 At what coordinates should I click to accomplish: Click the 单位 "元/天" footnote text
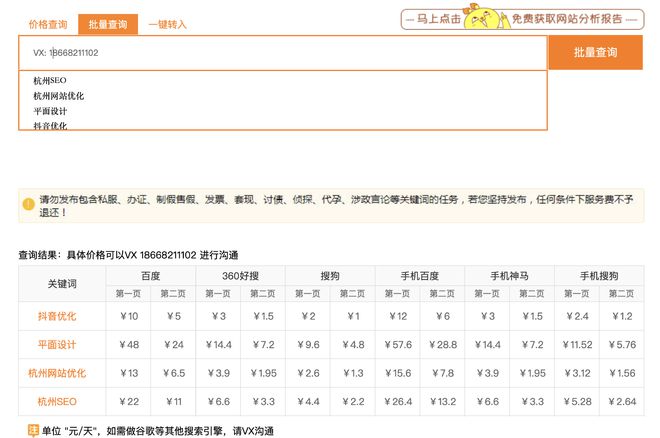(x=158, y=431)
